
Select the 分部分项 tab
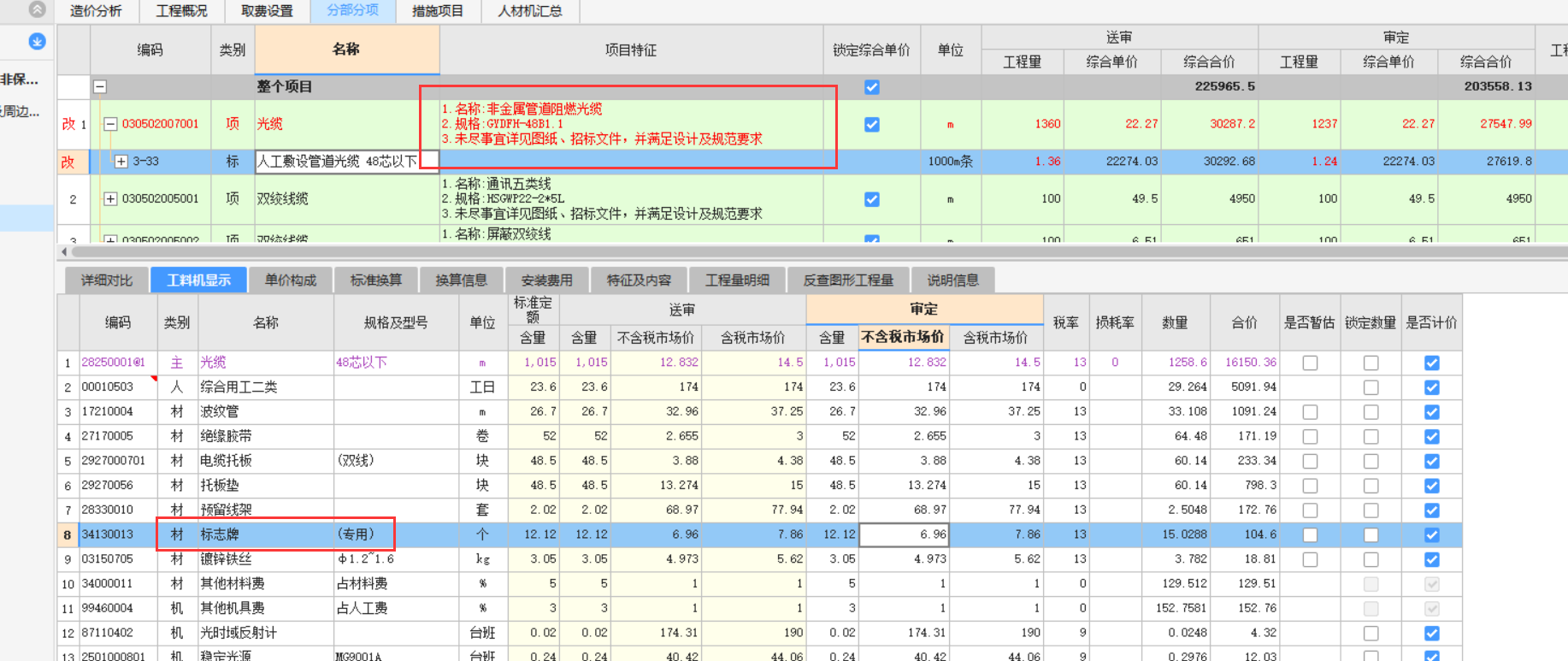[x=352, y=11]
